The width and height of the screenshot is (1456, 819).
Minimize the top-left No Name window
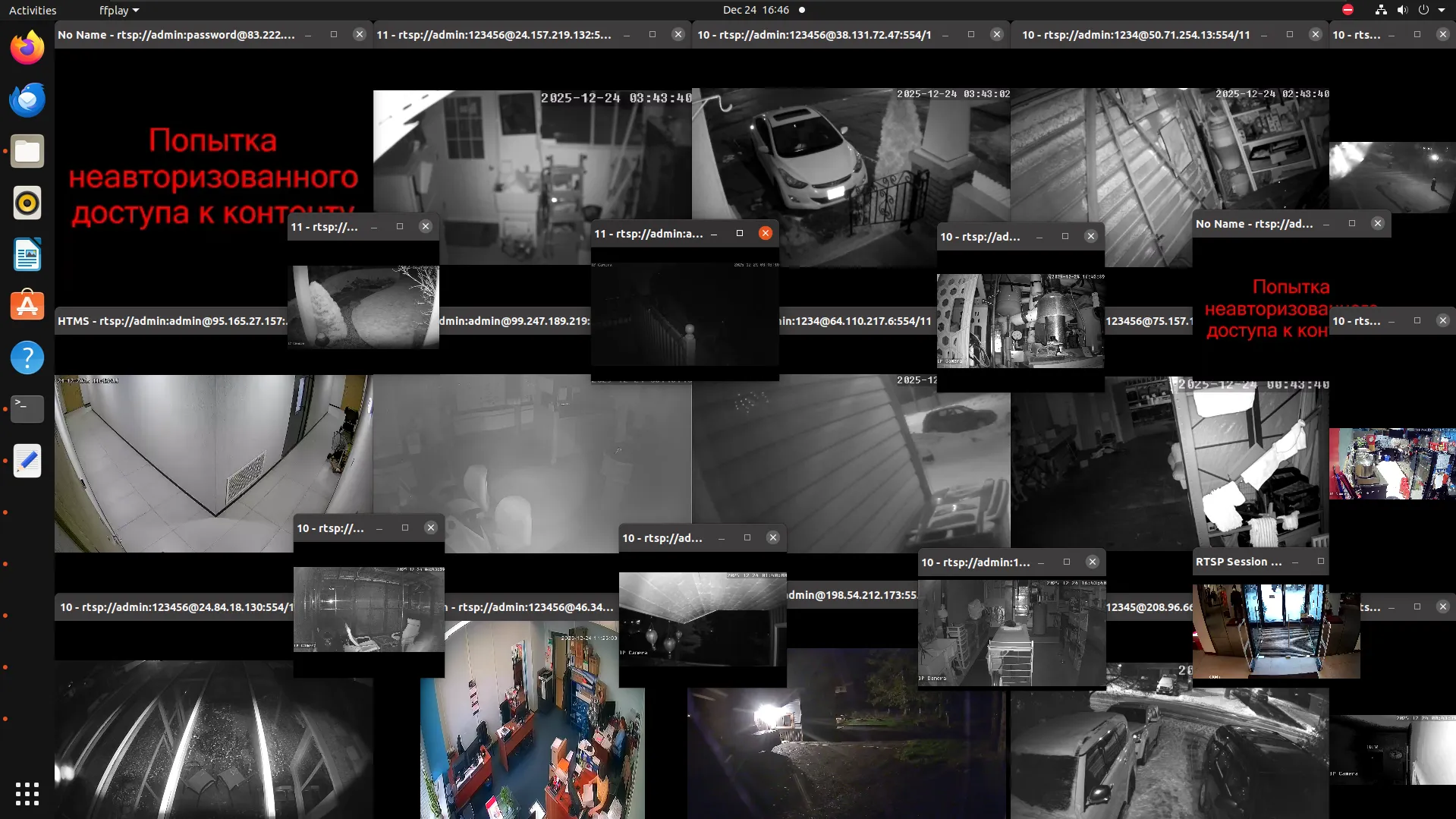point(308,35)
